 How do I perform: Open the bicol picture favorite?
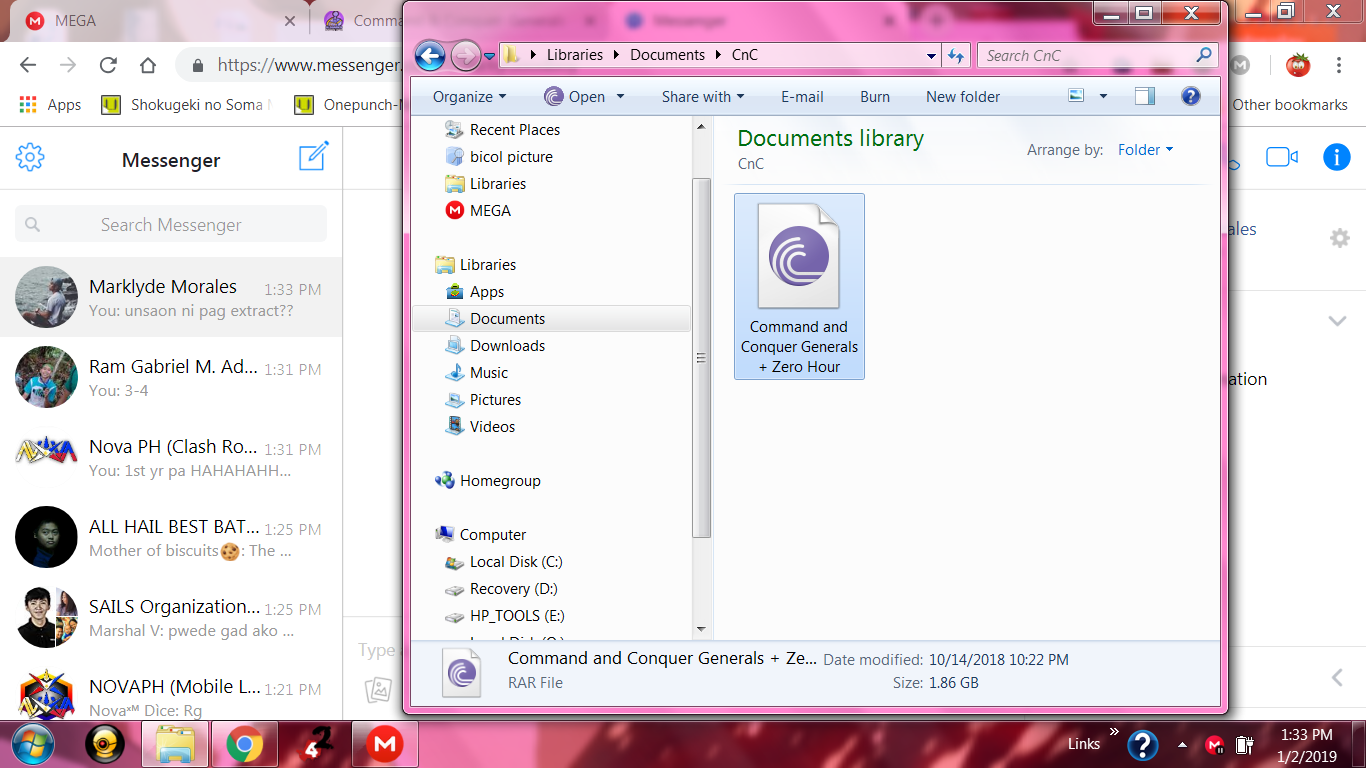498,157
